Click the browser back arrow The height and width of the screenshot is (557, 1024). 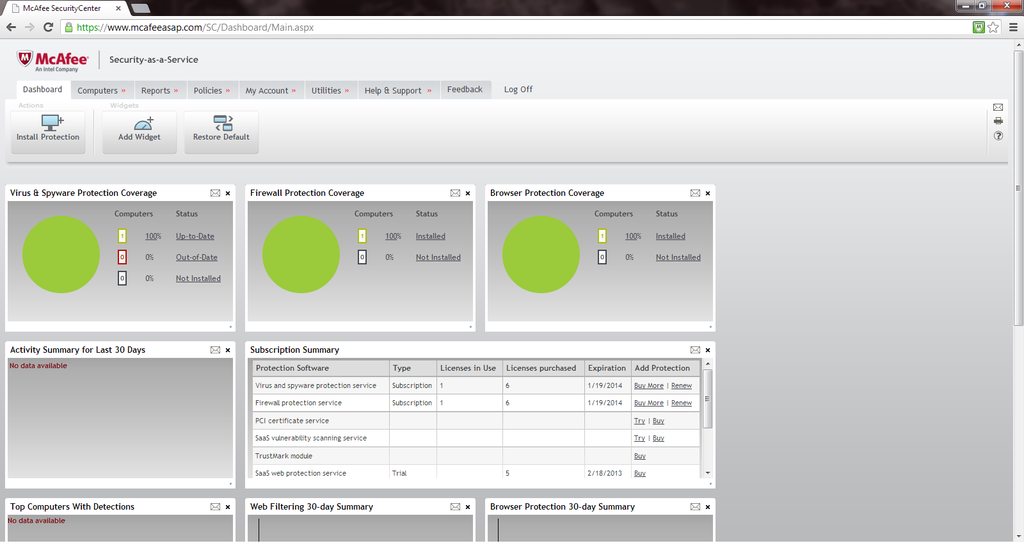click(11, 27)
